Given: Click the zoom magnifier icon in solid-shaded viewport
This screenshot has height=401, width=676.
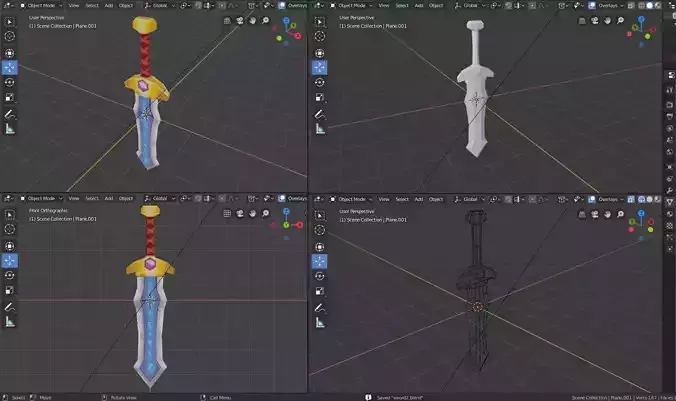Looking at the screenshot, I should pyautogui.click(x=620, y=21).
